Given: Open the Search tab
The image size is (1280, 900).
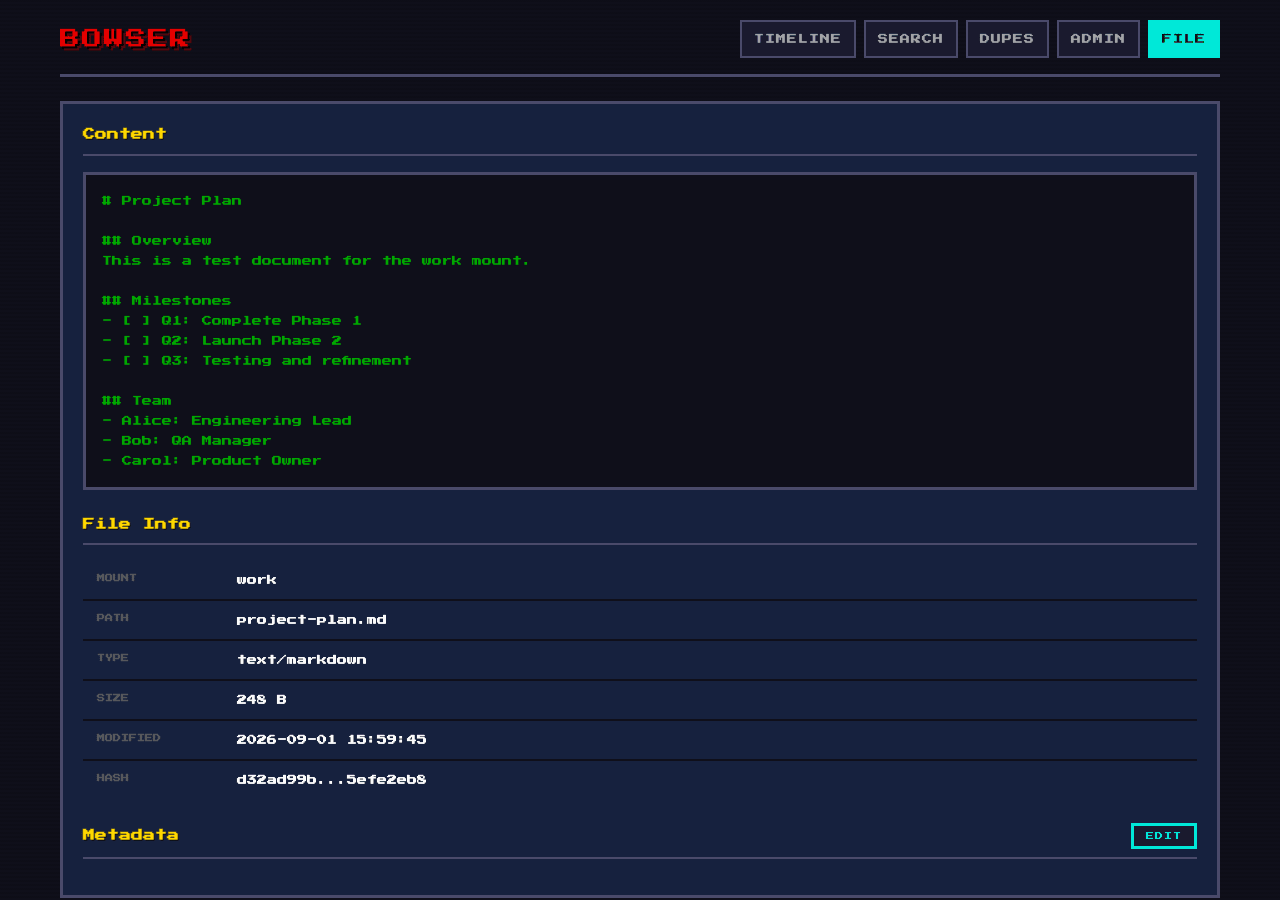Looking at the screenshot, I should pyautogui.click(x=911, y=39).
